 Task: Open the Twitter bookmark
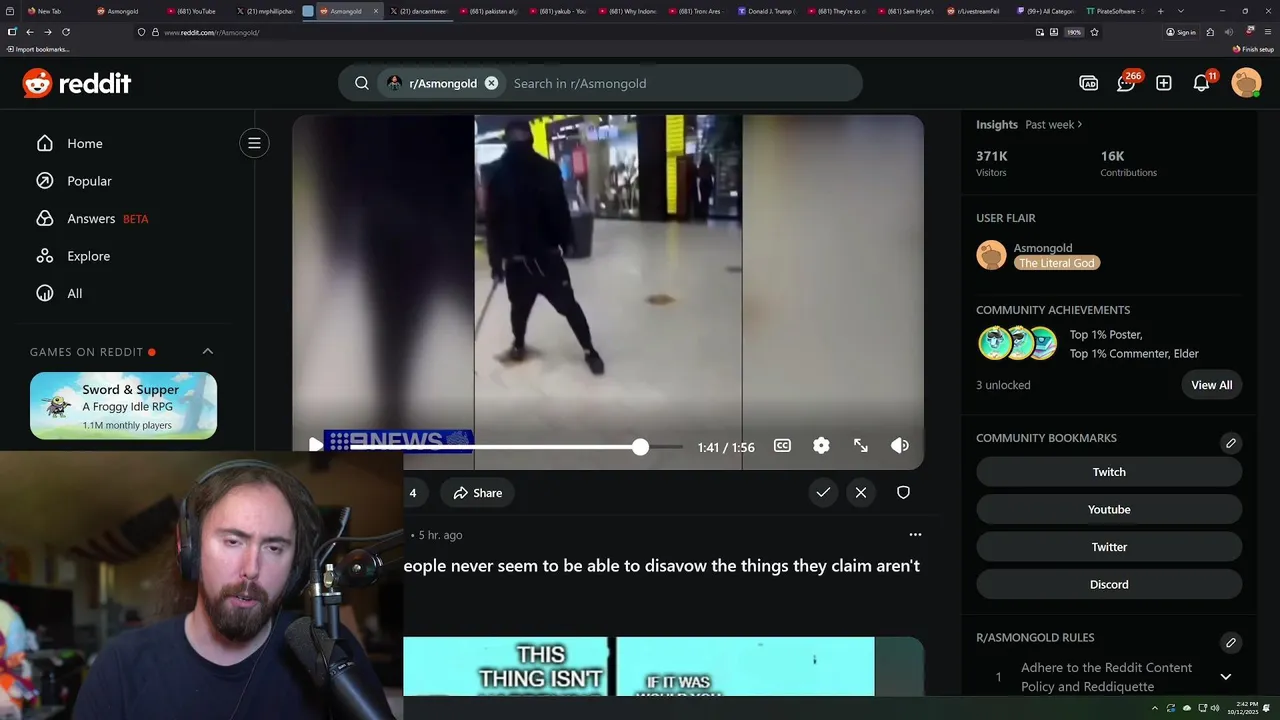pyautogui.click(x=1109, y=547)
